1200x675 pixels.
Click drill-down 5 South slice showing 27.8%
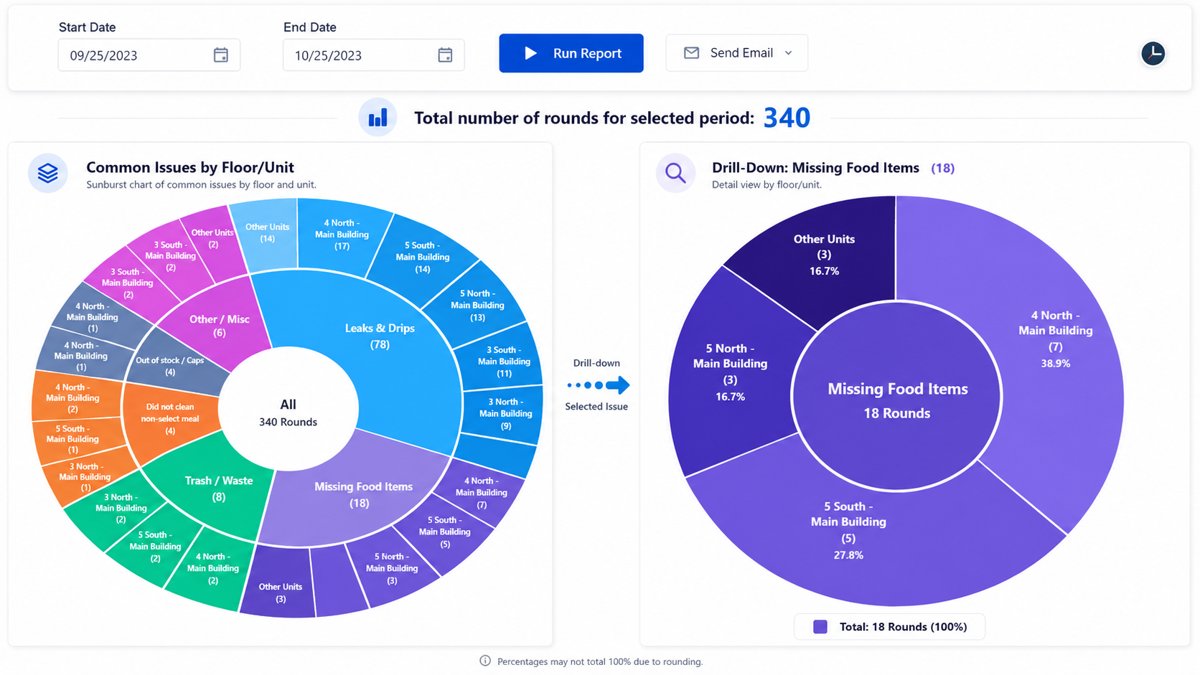point(850,530)
